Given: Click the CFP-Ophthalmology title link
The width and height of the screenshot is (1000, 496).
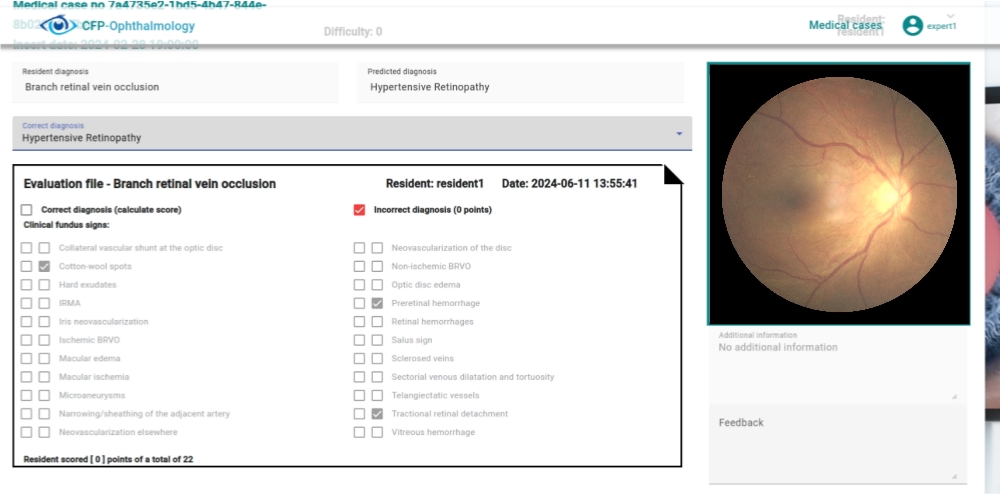Looking at the screenshot, I should click(x=138, y=26).
